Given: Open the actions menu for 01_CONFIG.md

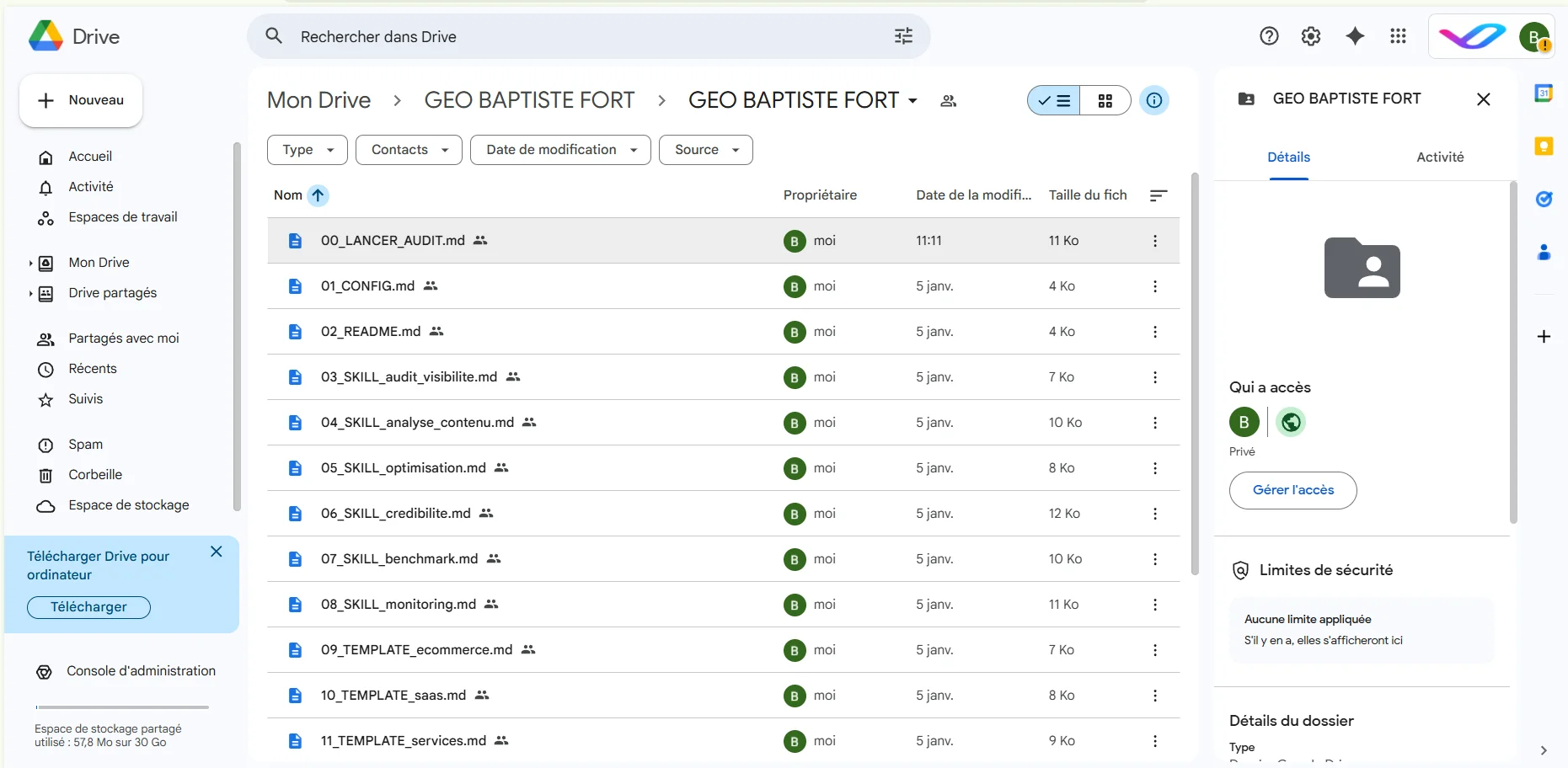Looking at the screenshot, I should [x=1155, y=286].
